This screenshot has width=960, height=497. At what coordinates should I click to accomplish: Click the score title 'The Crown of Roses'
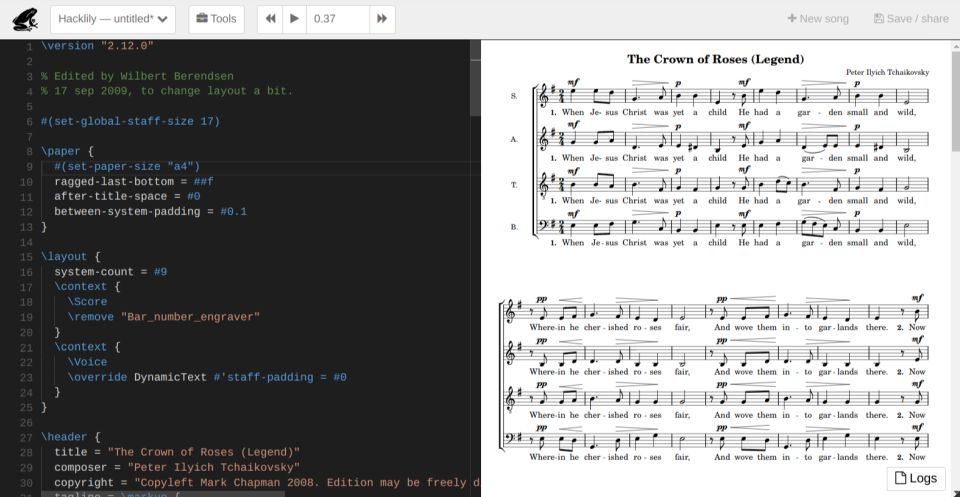point(715,59)
